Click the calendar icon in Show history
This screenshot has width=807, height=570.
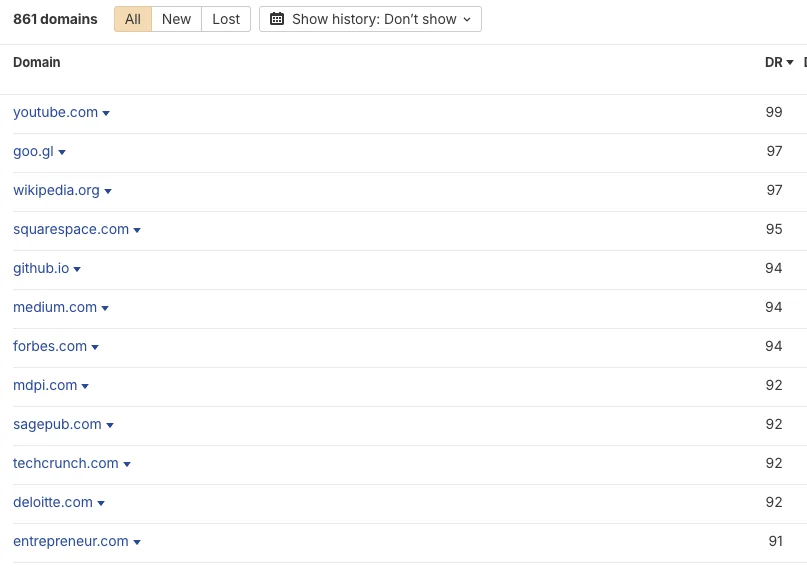tap(277, 19)
